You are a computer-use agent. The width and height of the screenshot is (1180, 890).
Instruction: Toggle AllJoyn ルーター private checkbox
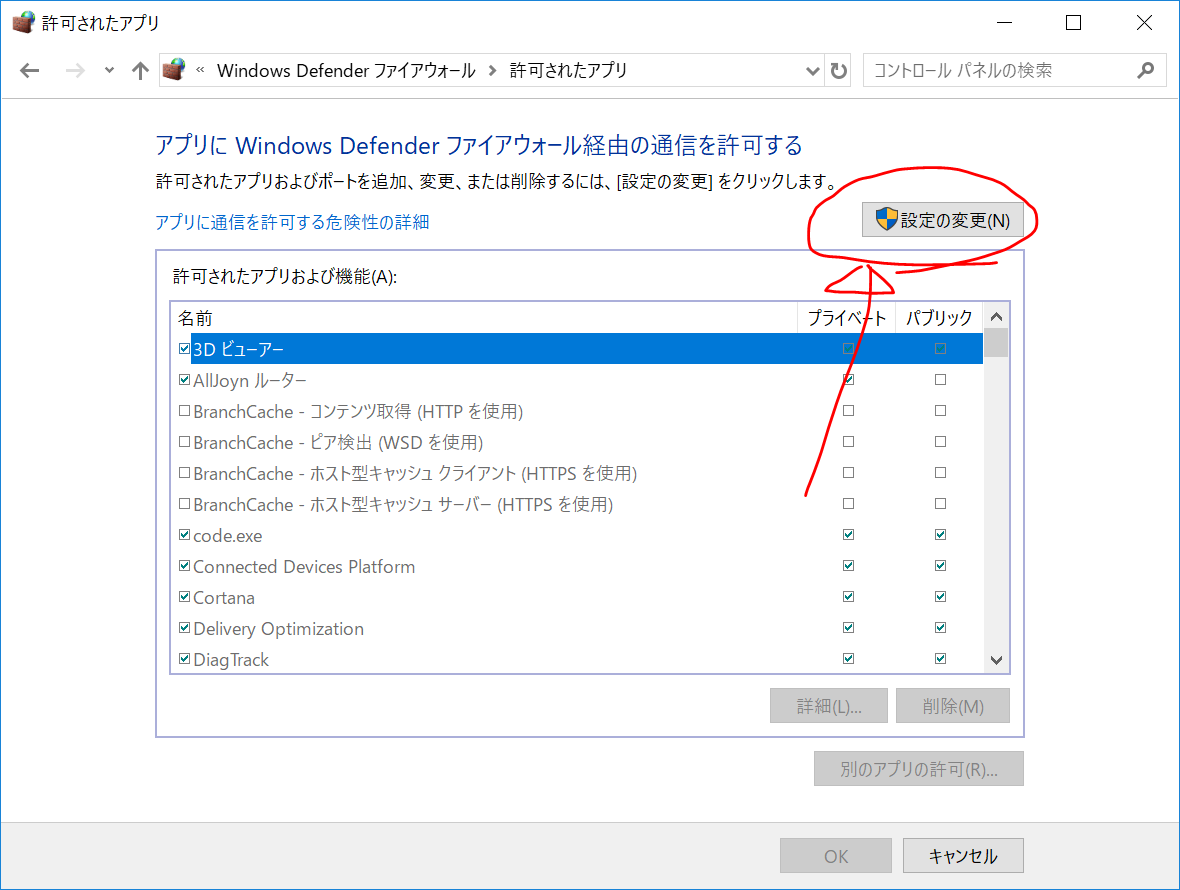848,380
